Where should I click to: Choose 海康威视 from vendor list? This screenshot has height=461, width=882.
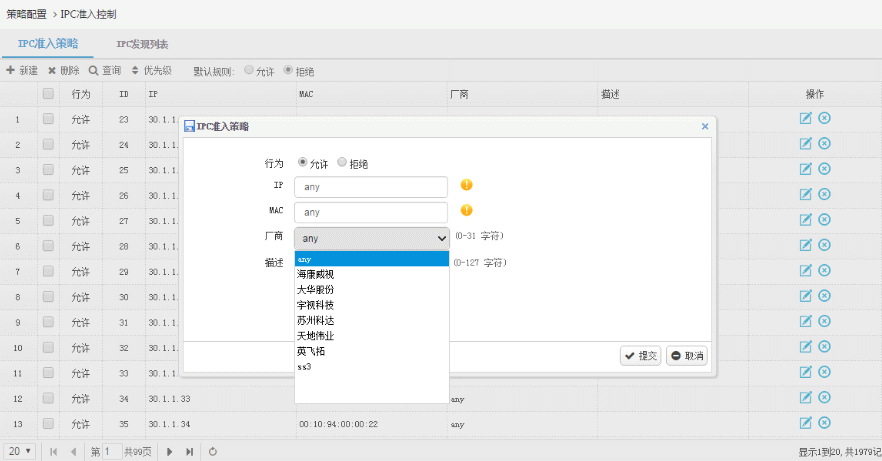(316, 274)
